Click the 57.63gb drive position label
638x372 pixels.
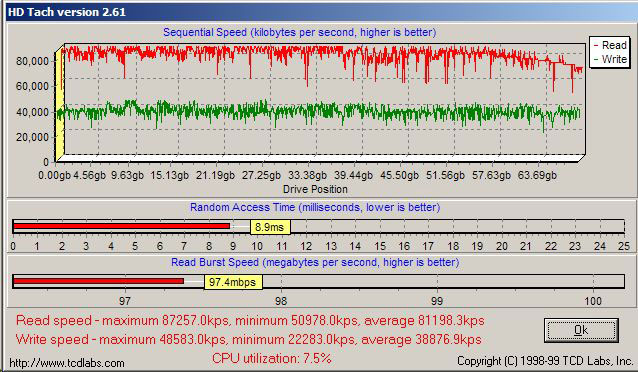[x=491, y=175]
